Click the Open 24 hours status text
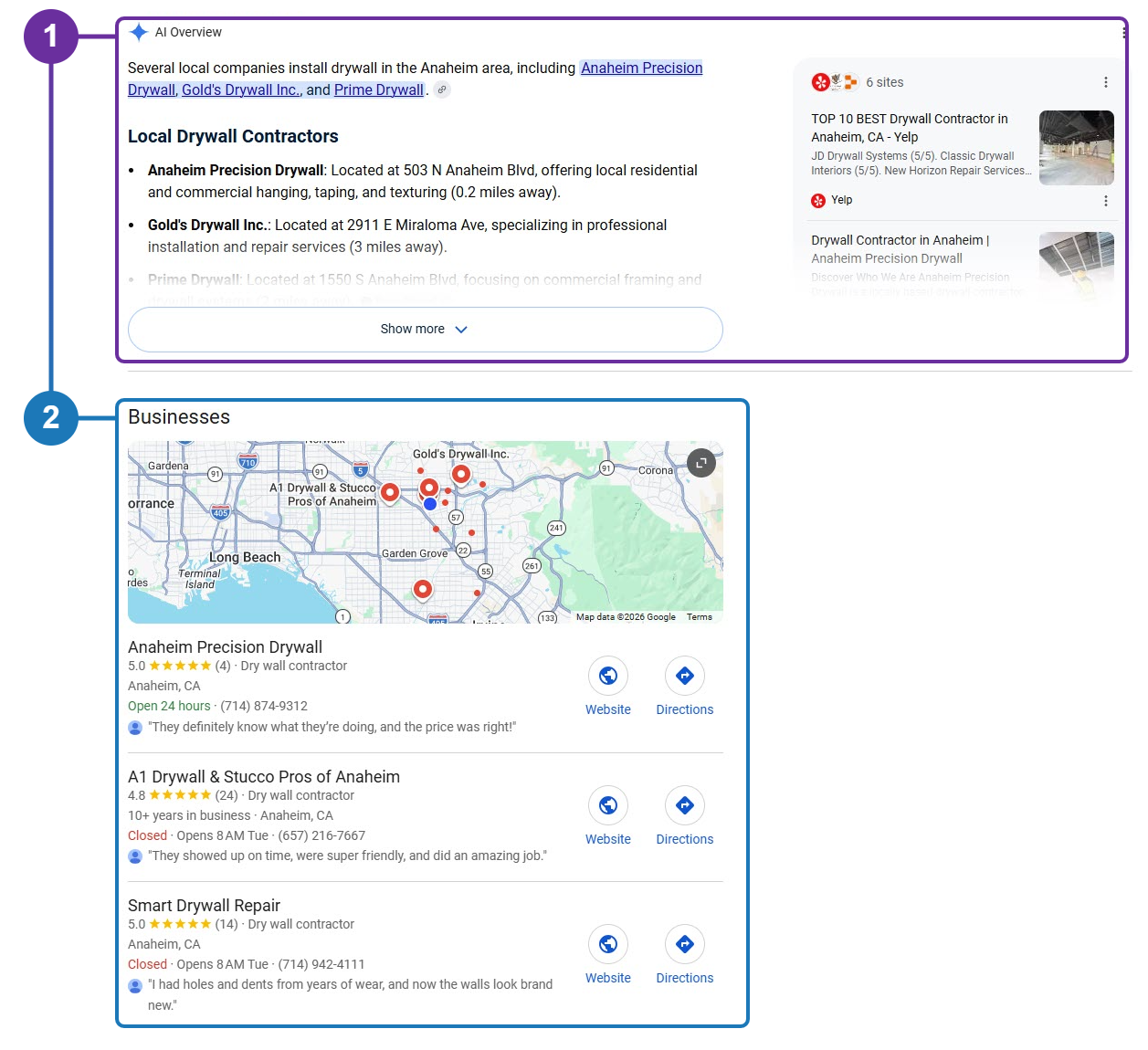Image resolution: width=1148 pixels, height=1050 pixels. 169,706
